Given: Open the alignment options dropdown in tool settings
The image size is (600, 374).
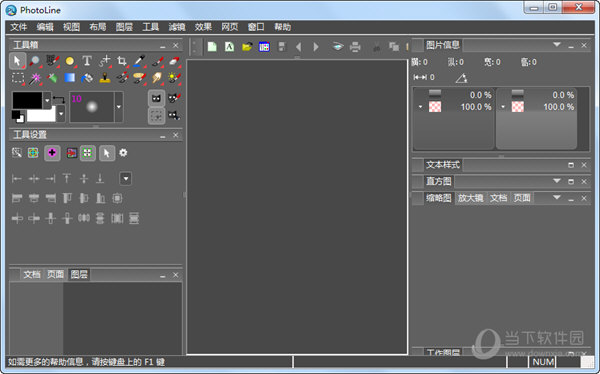Looking at the screenshot, I should point(126,178).
